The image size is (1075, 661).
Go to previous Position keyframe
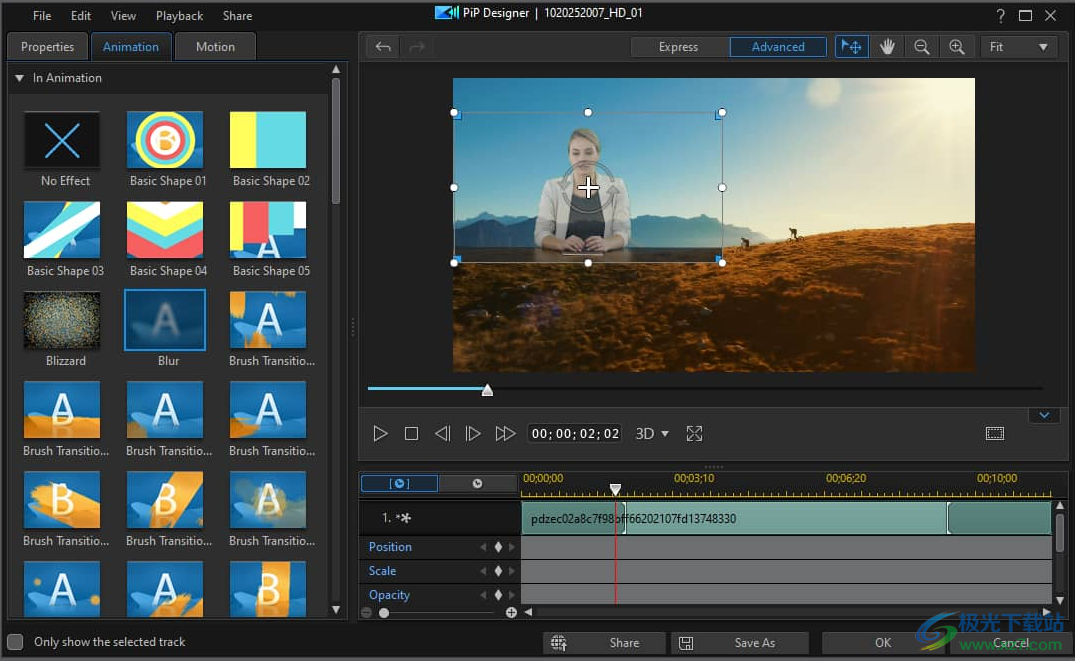tap(483, 546)
